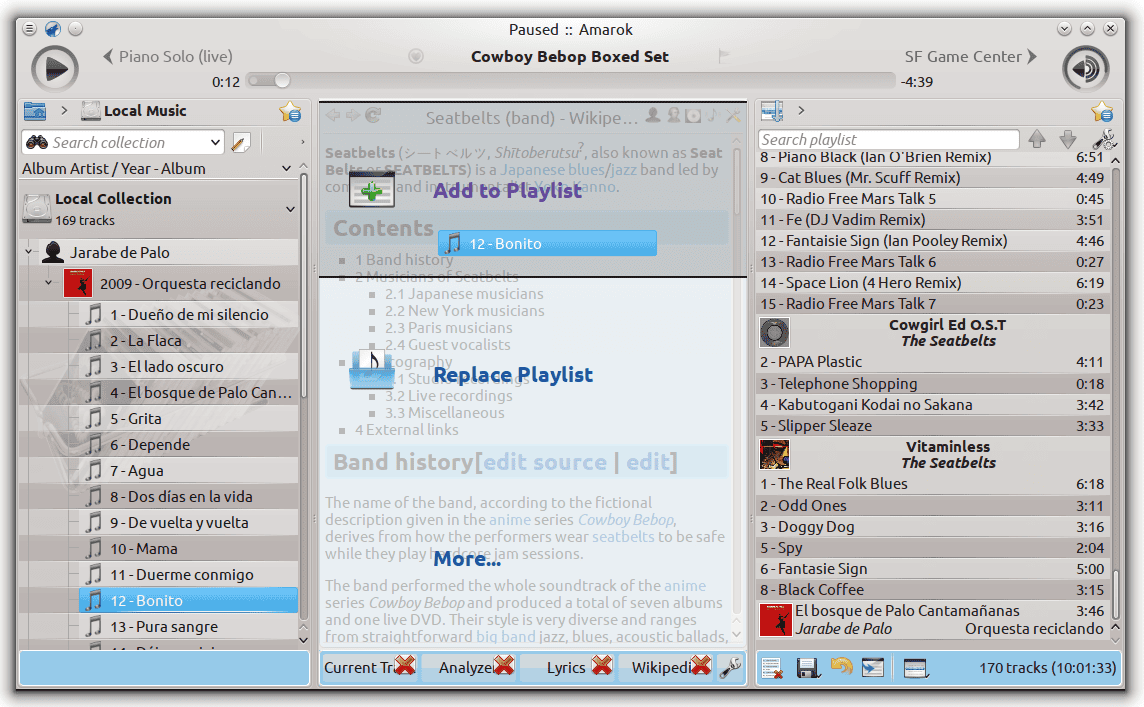Screen dimensions: 1144x707
Task: Open the Wikipedia applet tab
Action: coord(665,668)
